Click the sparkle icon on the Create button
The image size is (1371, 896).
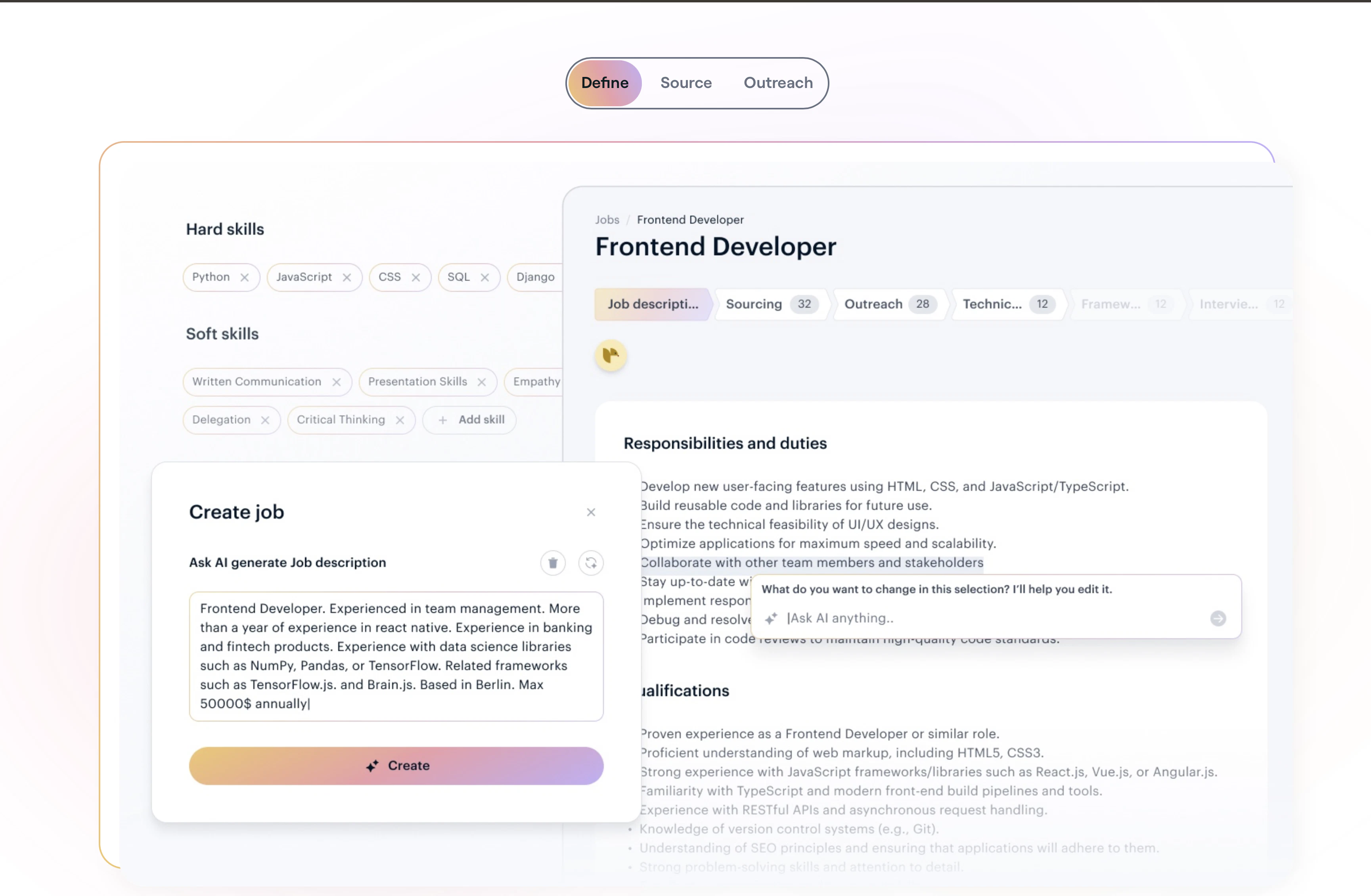pyautogui.click(x=372, y=766)
